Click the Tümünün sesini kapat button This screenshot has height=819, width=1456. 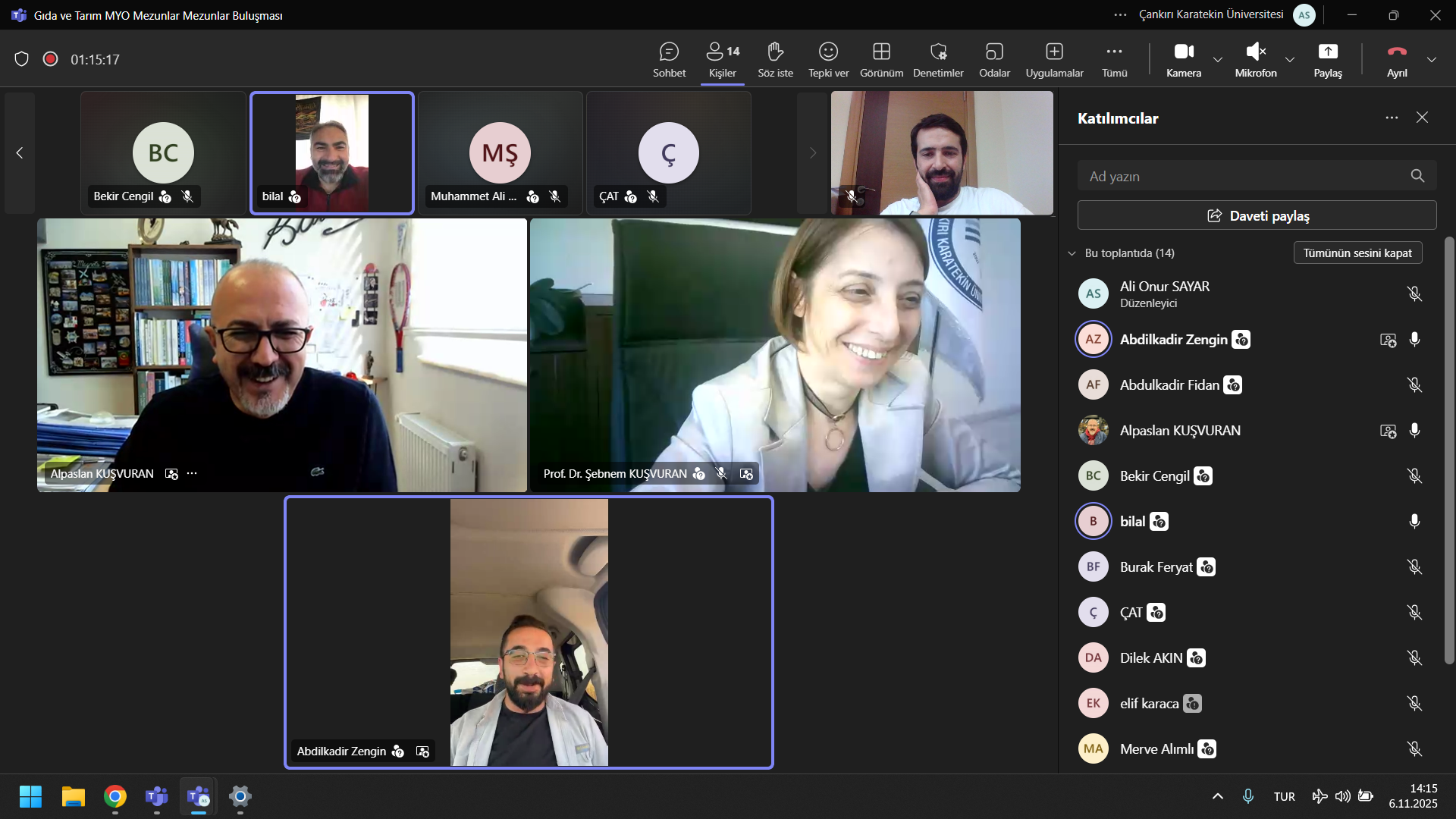pos(1357,253)
